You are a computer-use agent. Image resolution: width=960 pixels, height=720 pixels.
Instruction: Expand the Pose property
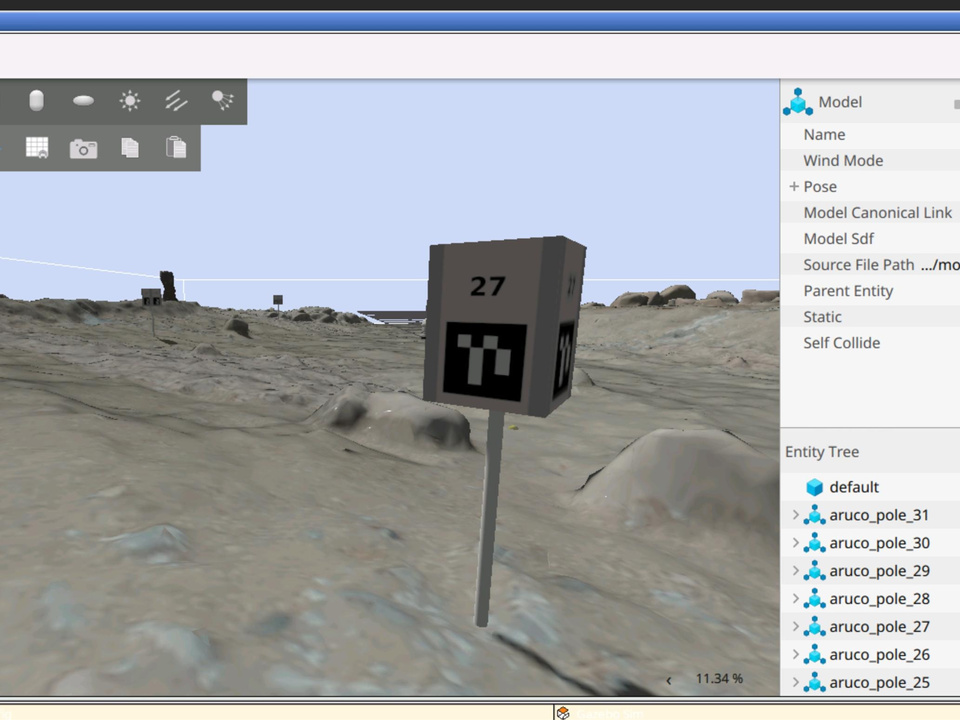(794, 186)
